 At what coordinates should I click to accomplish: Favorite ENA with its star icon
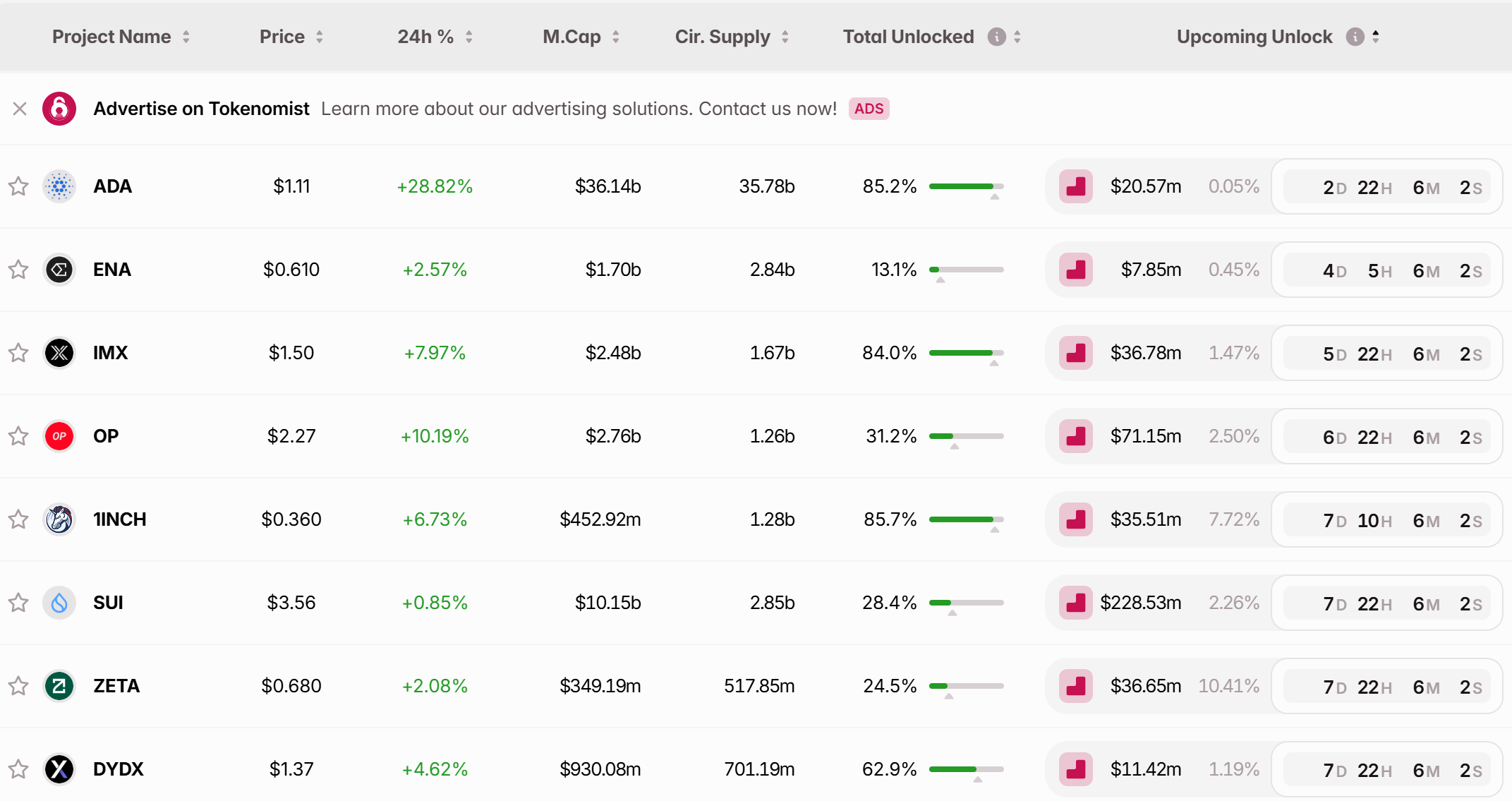click(18, 270)
